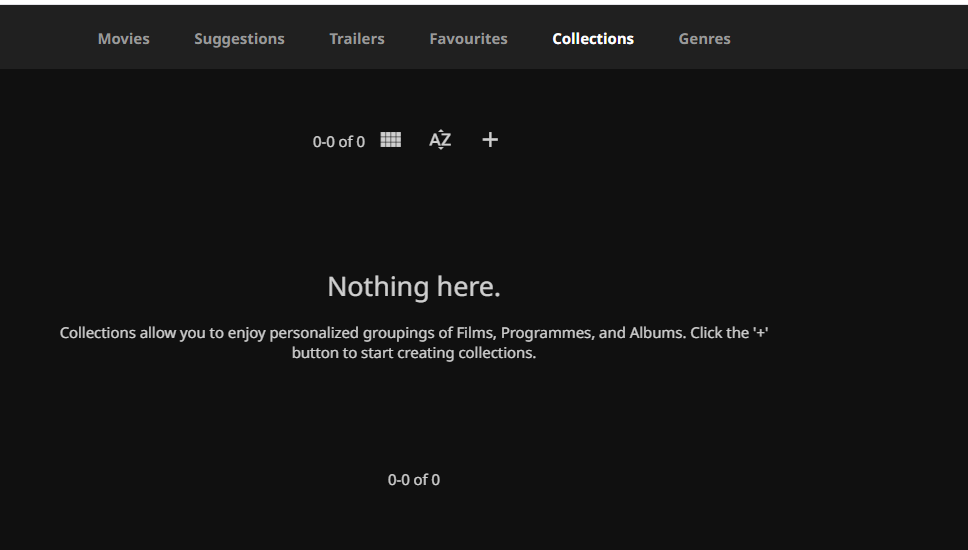Click the word "Albums" in the description
Image resolution: width=968 pixels, height=550 pixels.
pyautogui.click(x=655, y=333)
